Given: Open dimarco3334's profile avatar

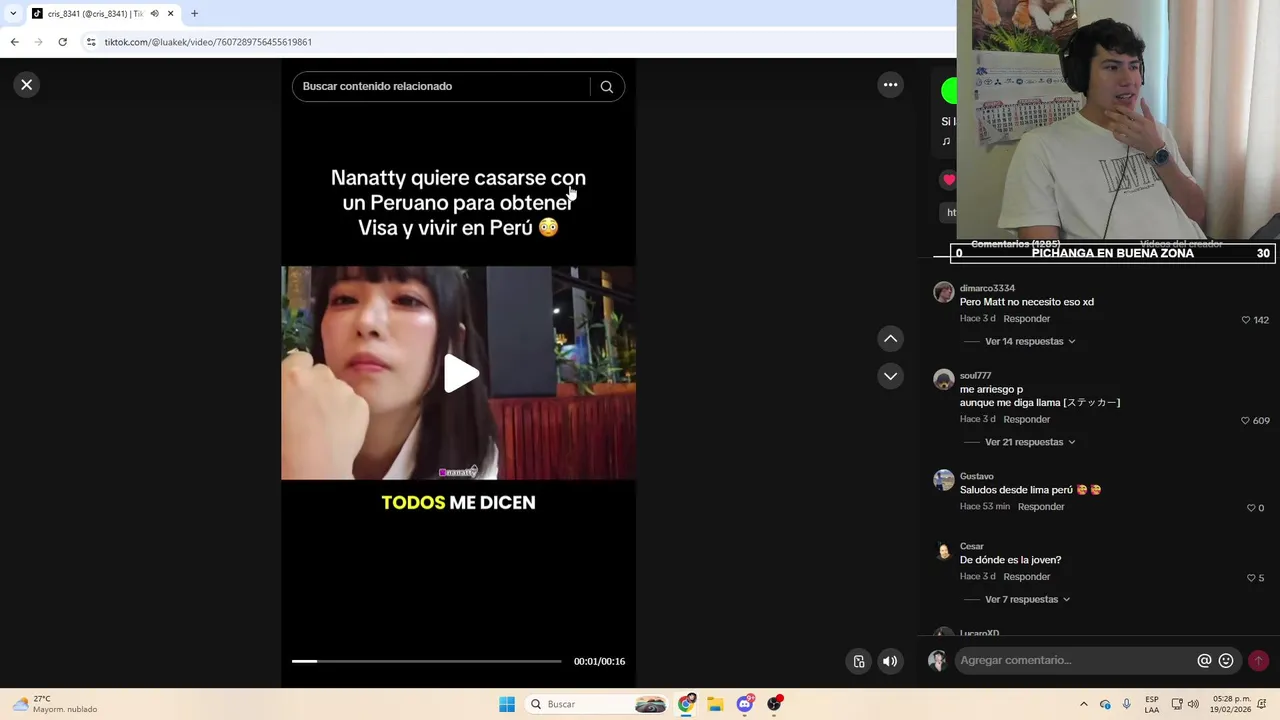Looking at the screenshot, I should pos(944,292).
